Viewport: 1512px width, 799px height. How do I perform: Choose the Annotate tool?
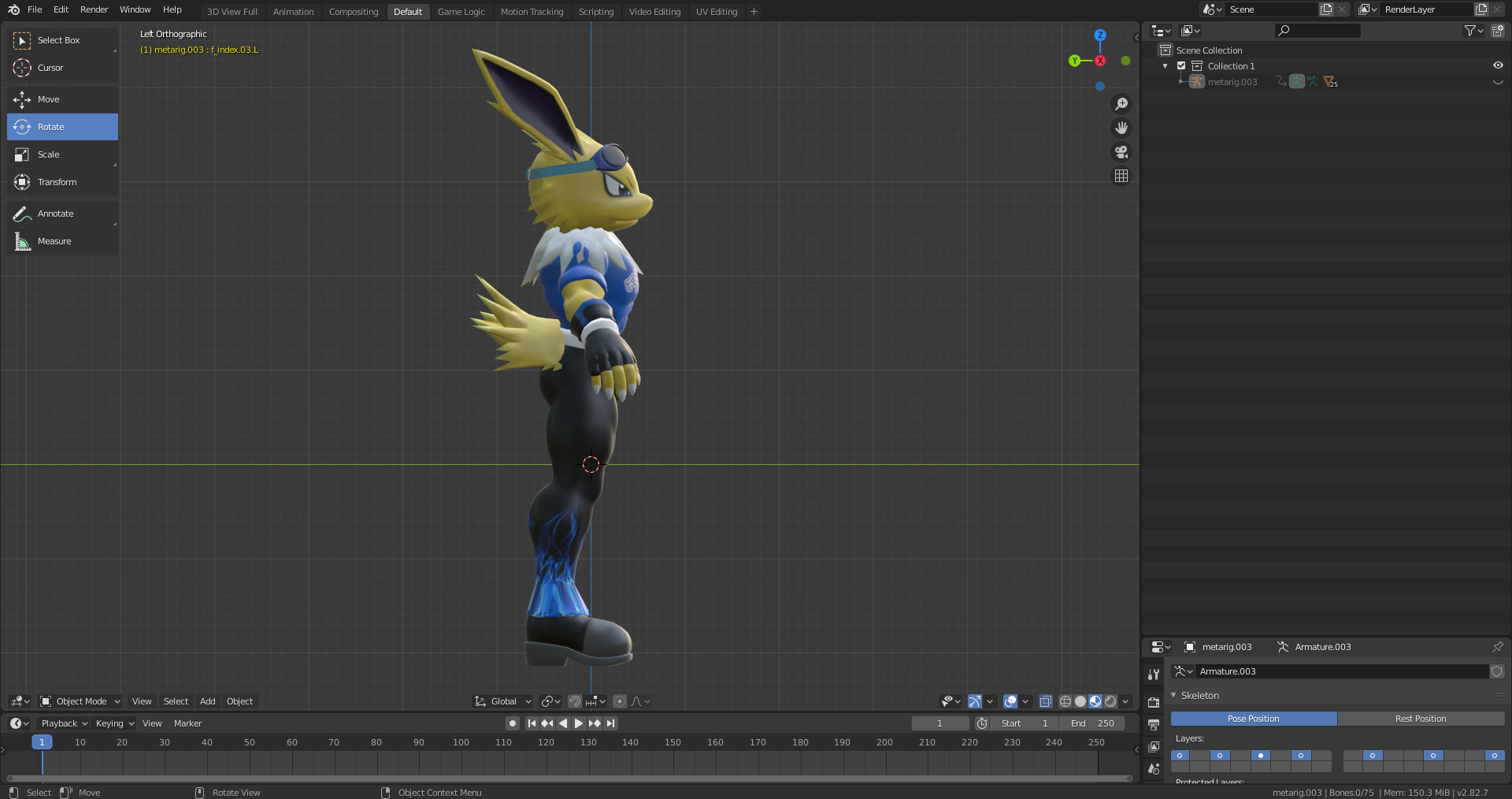tap(62, 214)
